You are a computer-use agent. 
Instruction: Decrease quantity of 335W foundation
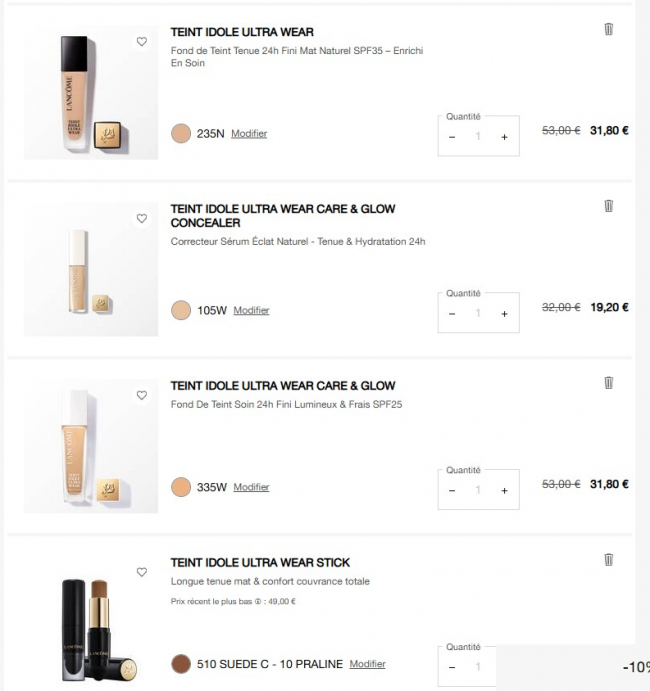point(452,490)
